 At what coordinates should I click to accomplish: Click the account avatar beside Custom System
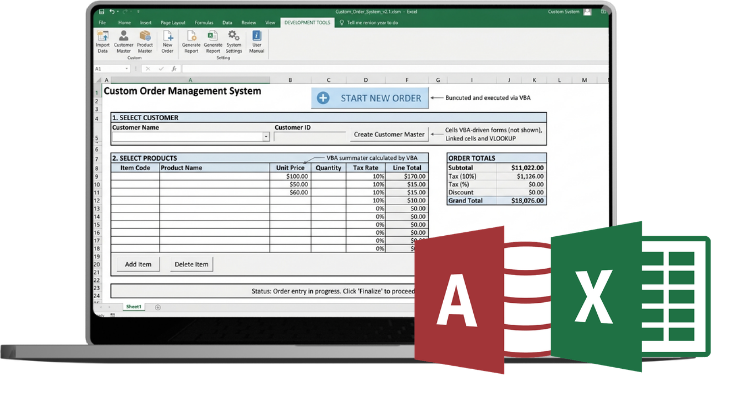(587, 12)
